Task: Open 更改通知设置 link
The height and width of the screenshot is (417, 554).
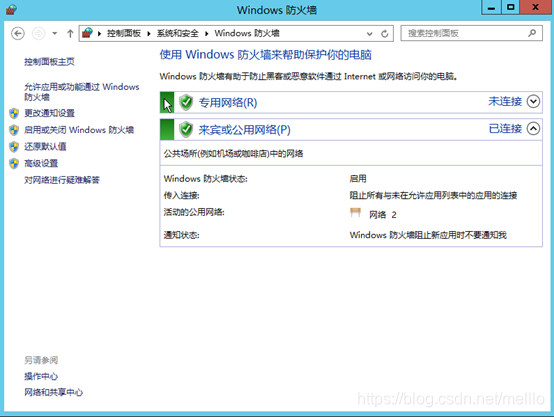Action: (x=49, y=113)
